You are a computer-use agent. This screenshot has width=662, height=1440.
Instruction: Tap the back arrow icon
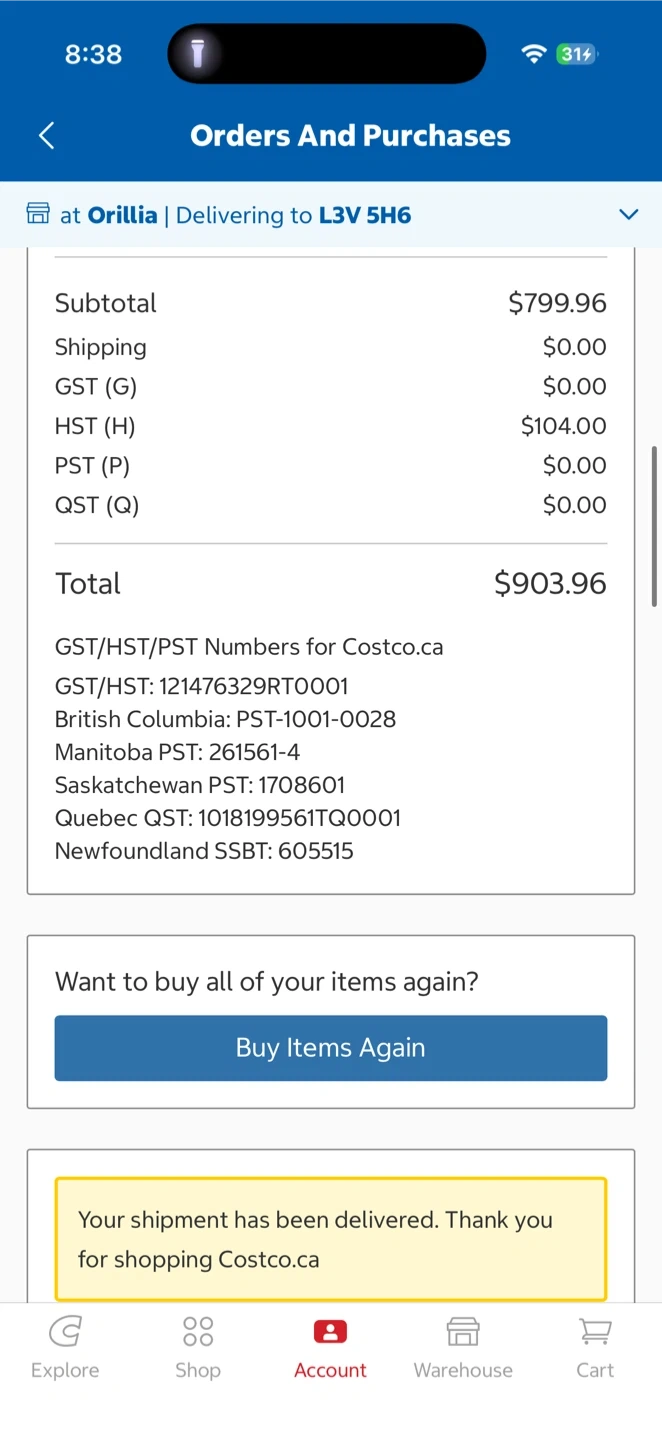click(x=46, y=136)
